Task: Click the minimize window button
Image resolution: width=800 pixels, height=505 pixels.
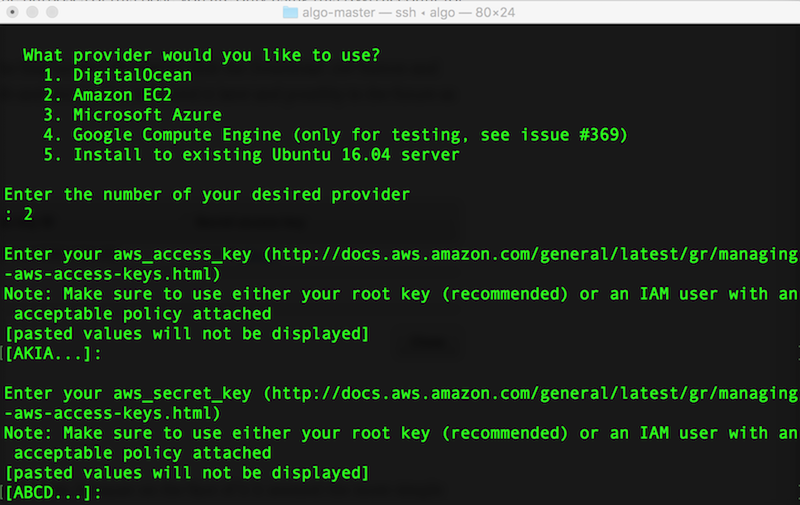Action: [32, 12]
